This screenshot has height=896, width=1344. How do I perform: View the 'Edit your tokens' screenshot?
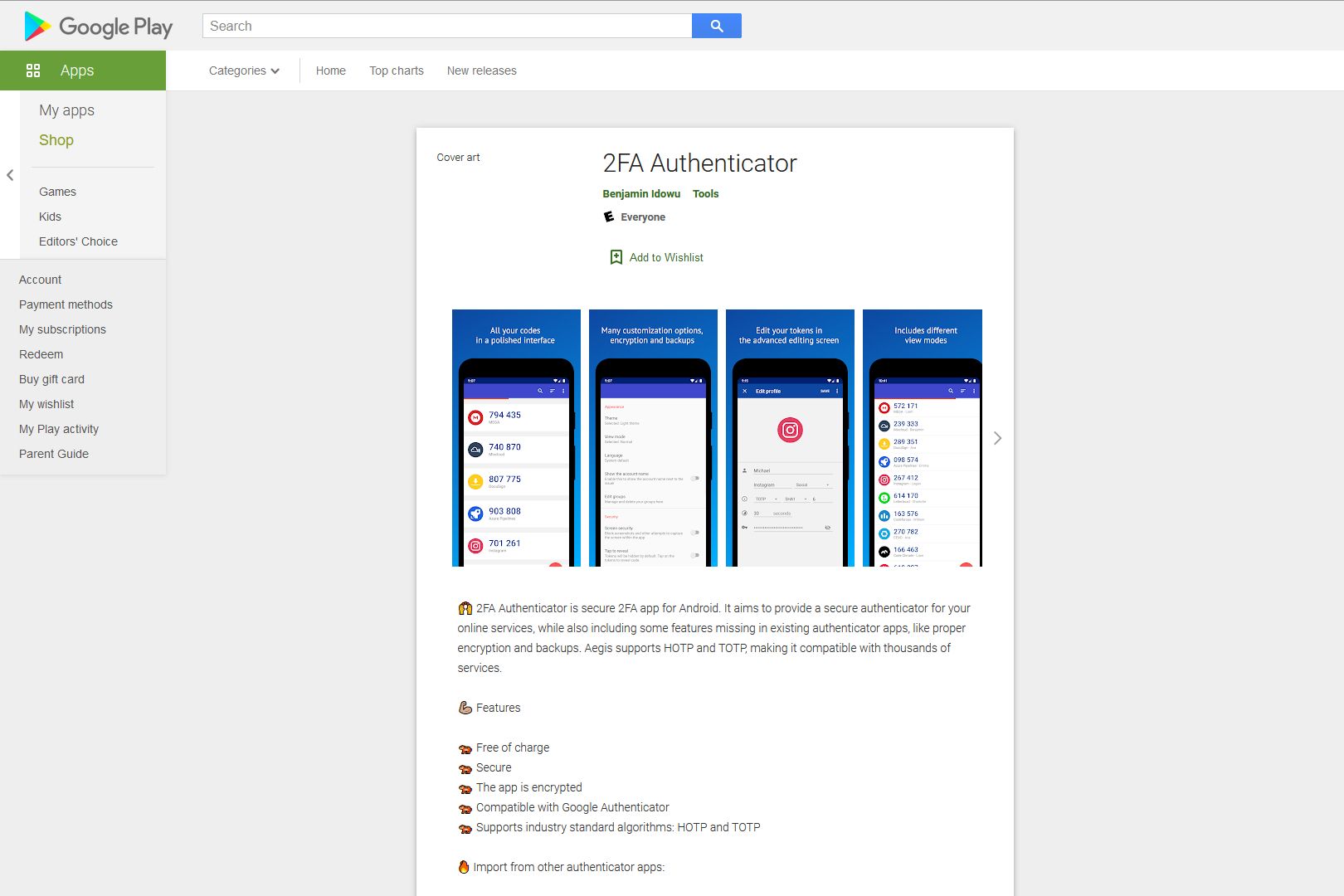click(x=790, y=438)
